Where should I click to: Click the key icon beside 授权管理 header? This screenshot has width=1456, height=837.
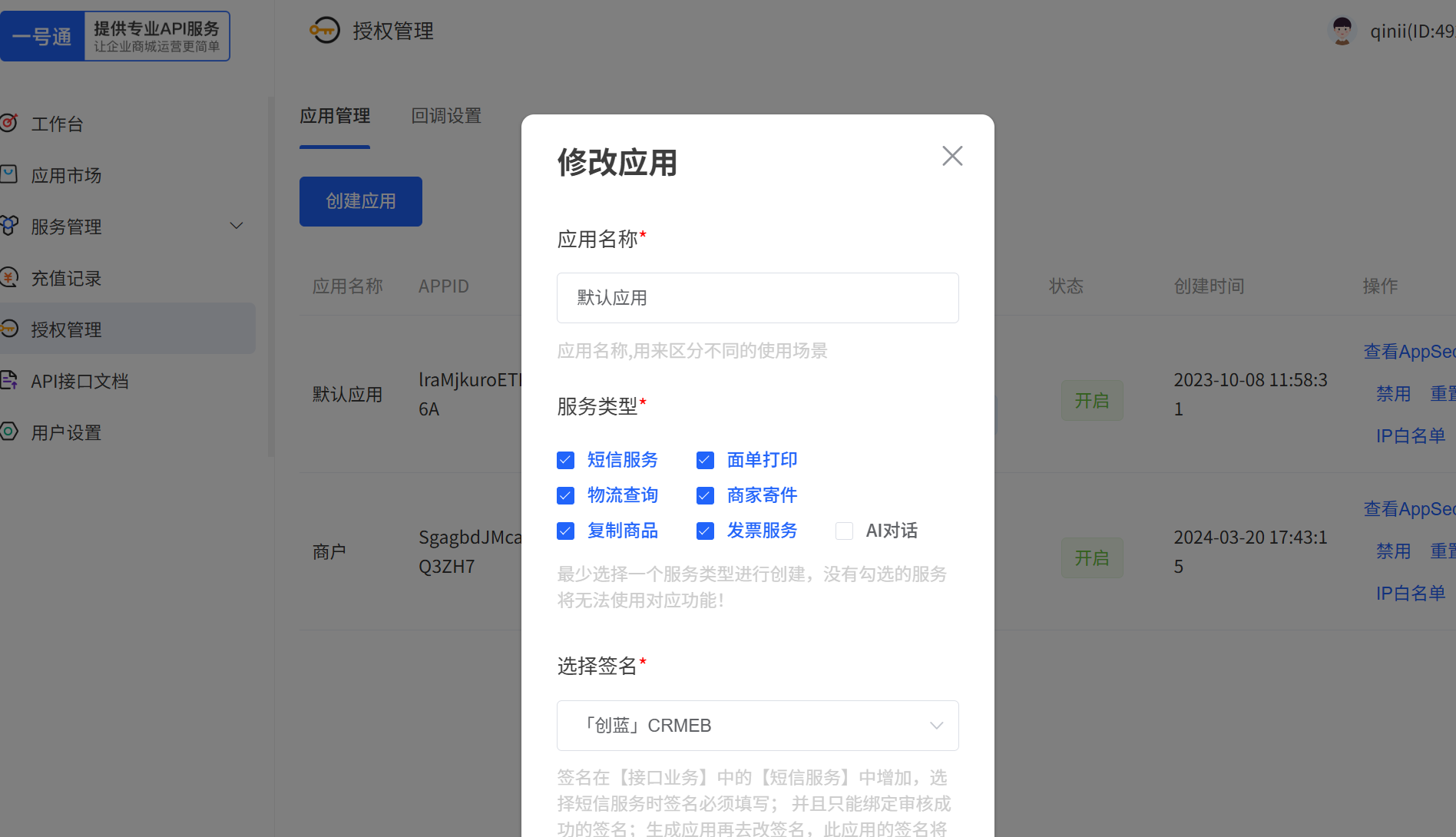324,31
